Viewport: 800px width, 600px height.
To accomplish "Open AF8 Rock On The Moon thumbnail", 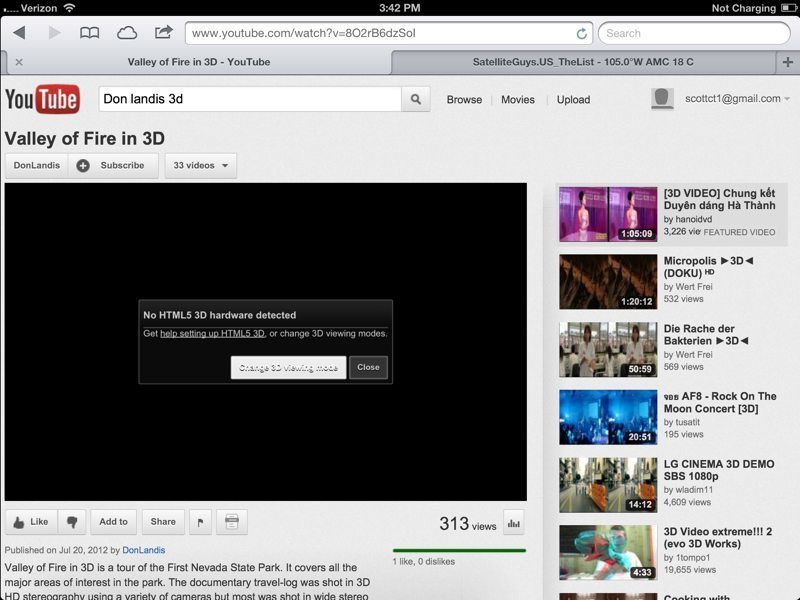I will click(608, 417).
